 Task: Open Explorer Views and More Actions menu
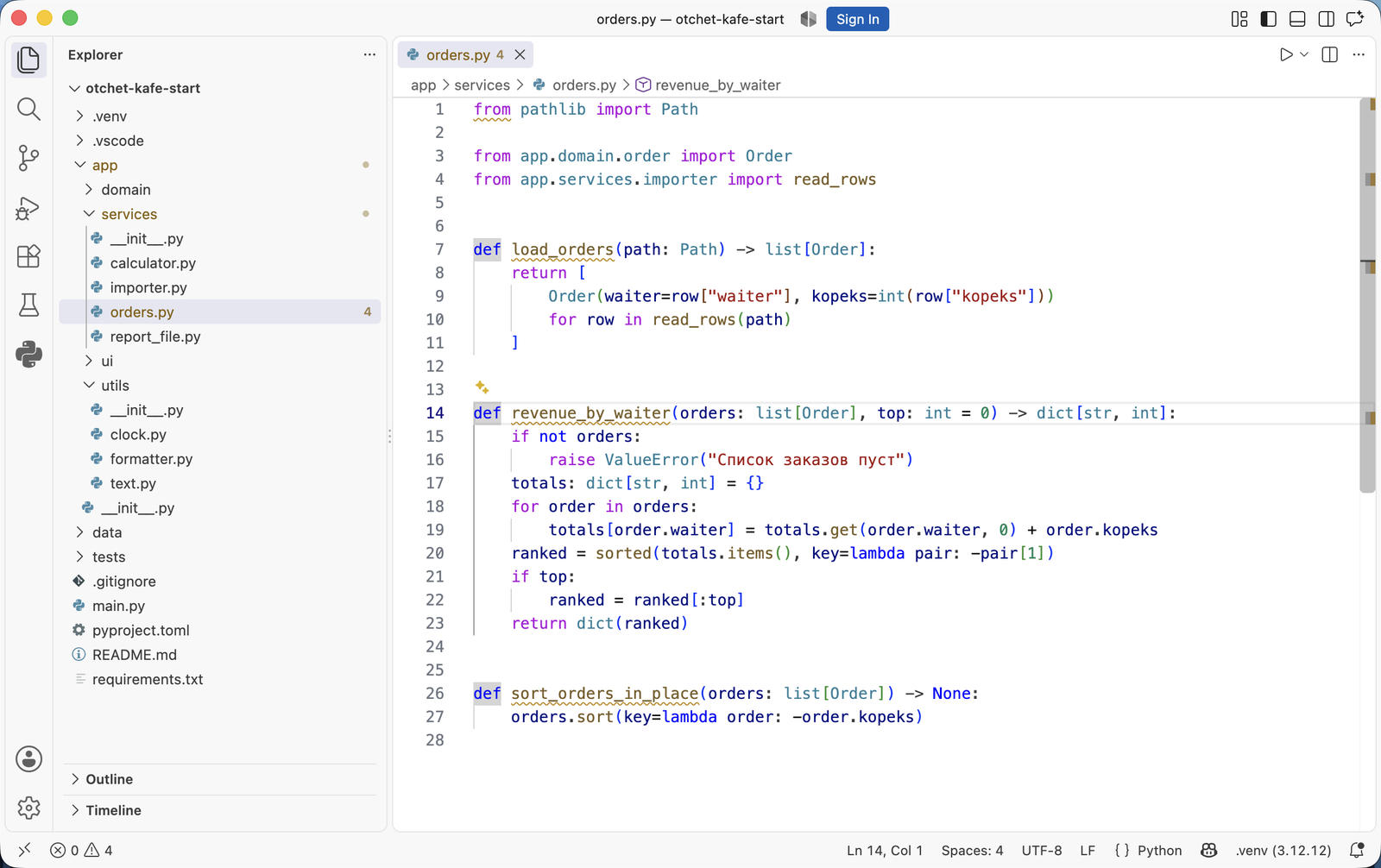[369, 54]
